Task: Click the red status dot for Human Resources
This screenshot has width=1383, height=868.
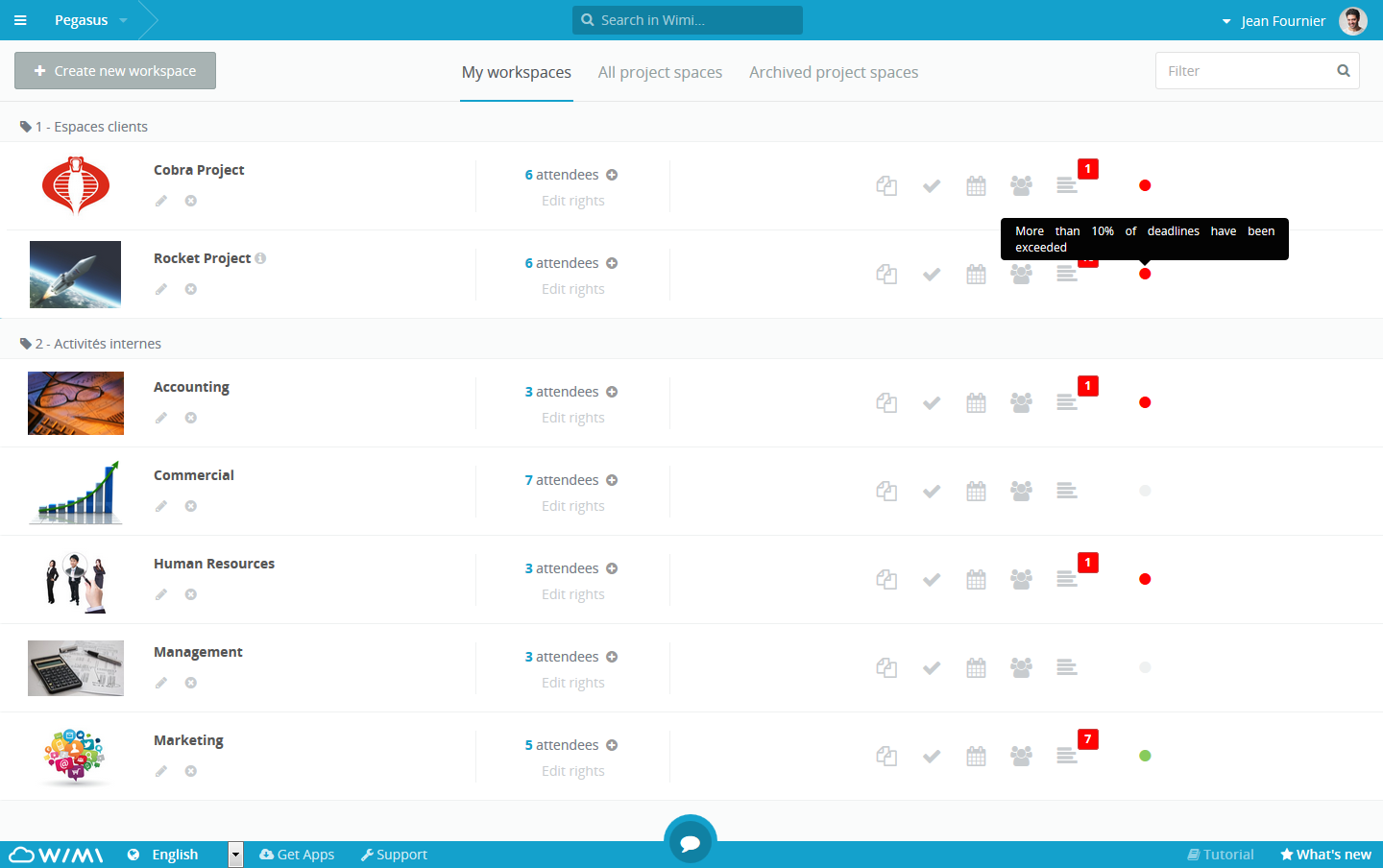Action: click(1145, 579)
